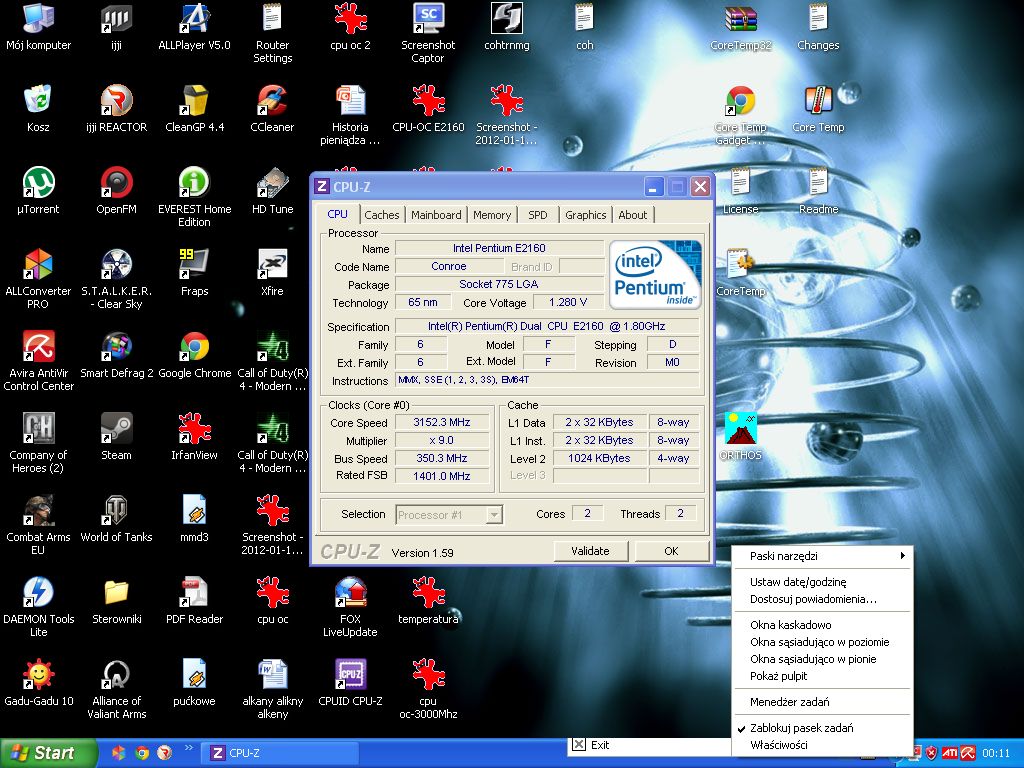The image size is (1024, 768).
Task: Launch CPUID CPU-Z desktop shortcut
Action: point(350,684)
